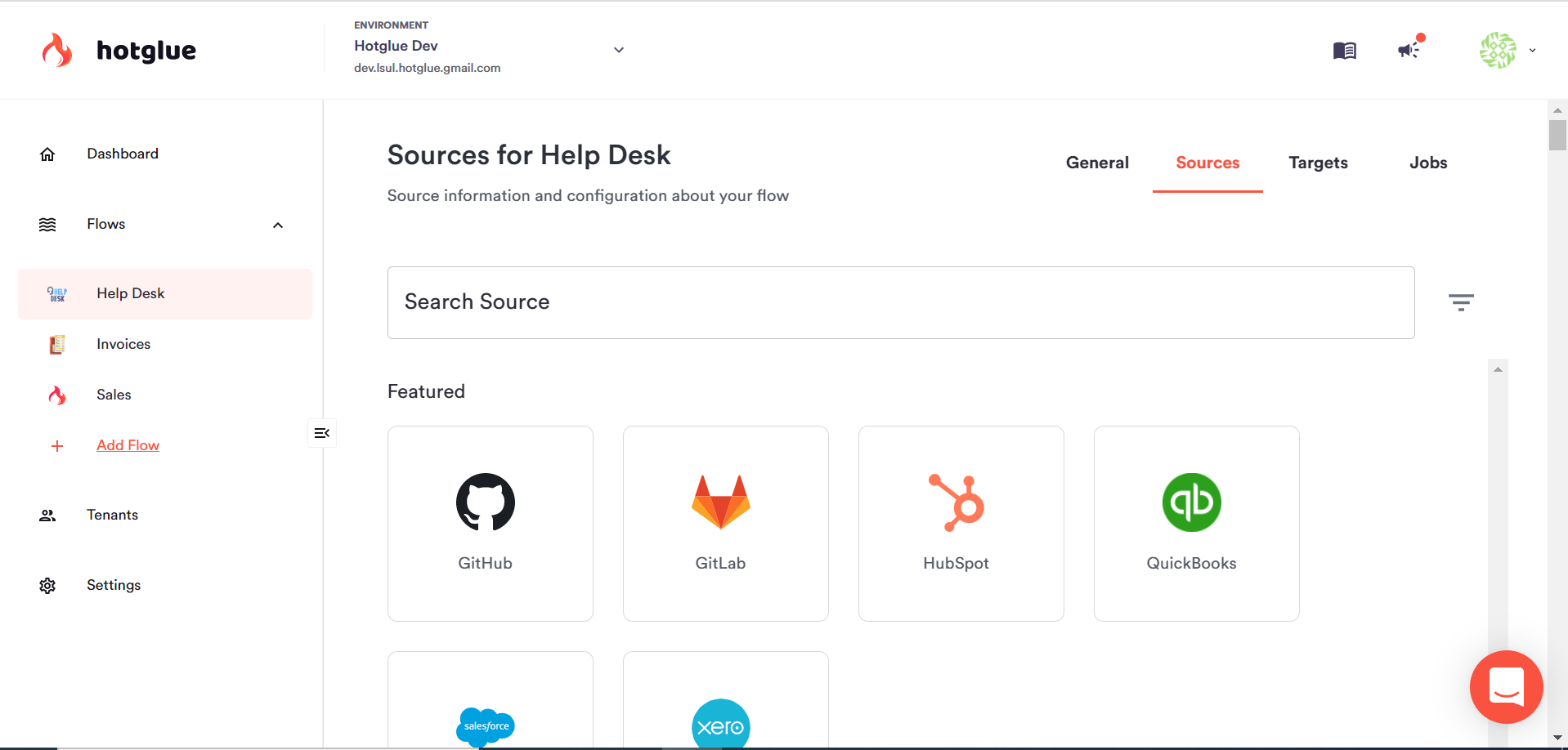Open the account menu arrow
Image resolution: width=1568 pixels, height=750 pixels.
(1532, 50)
